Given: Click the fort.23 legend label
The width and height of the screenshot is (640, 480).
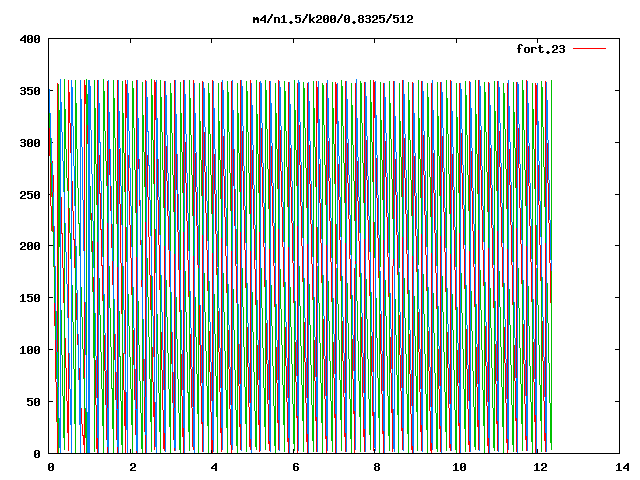Looking at the screenshot, I should pyautogui.click(x=541, y=49).
